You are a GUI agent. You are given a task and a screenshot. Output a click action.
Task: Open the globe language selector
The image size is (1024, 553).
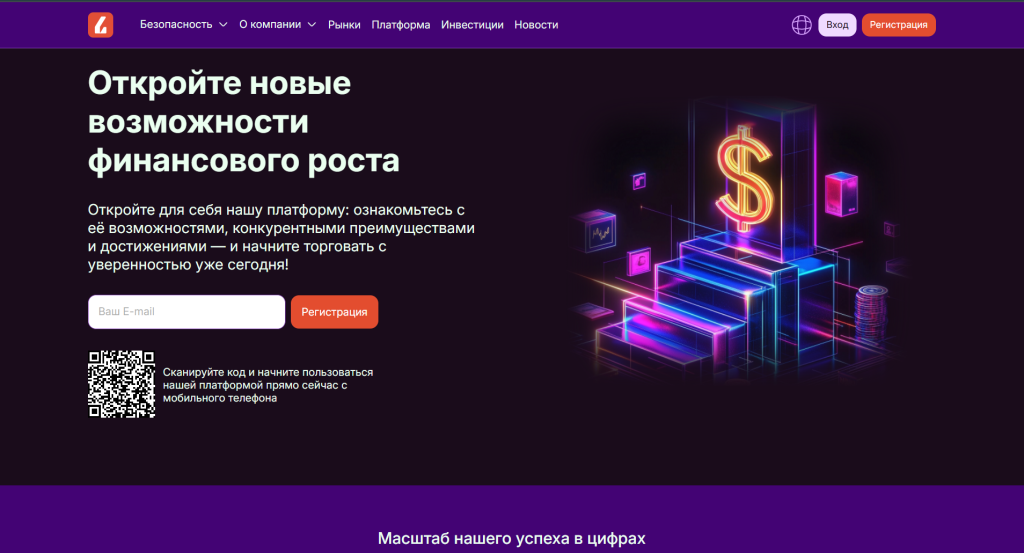tap(801, 25)
